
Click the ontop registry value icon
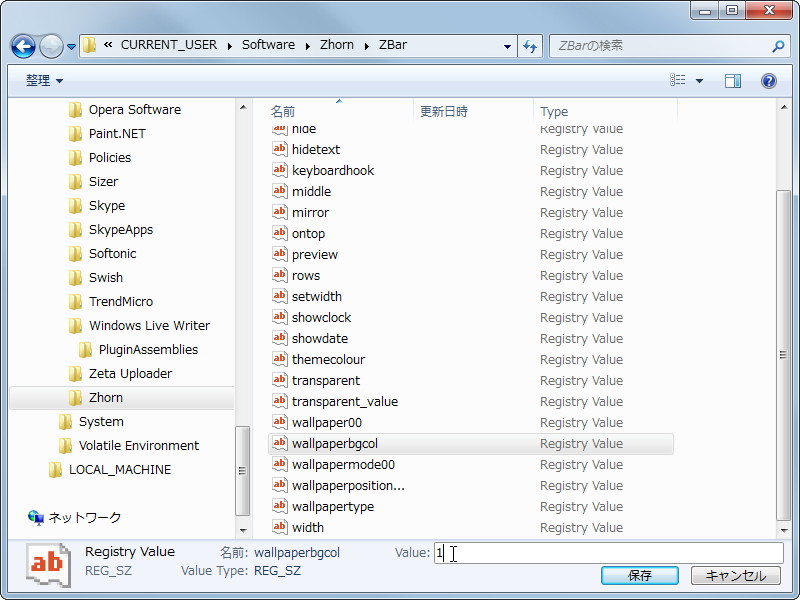(279, 233)
